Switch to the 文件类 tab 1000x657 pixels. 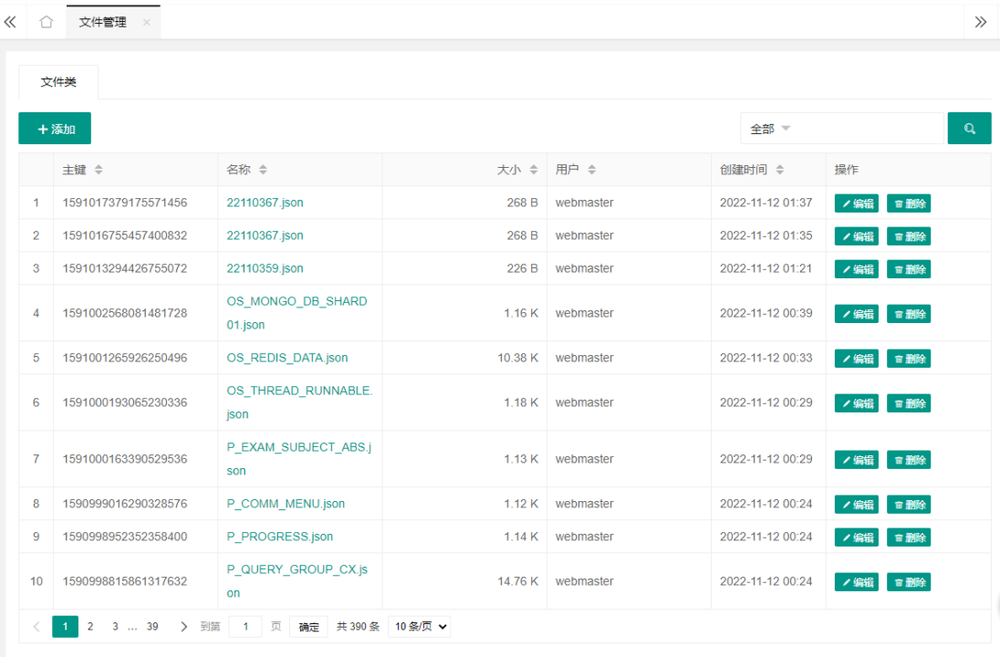[x=58, y=82]
